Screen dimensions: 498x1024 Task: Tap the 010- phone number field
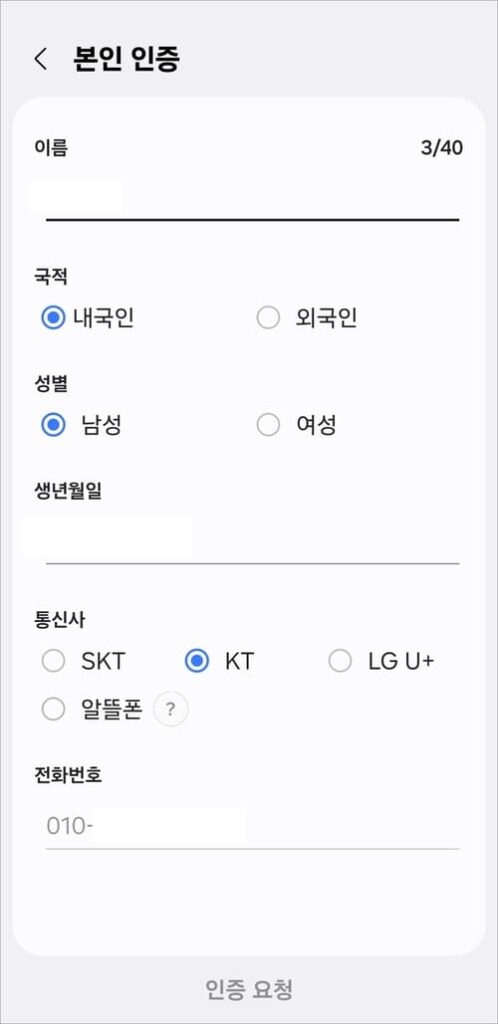click(x=252, y=827)
